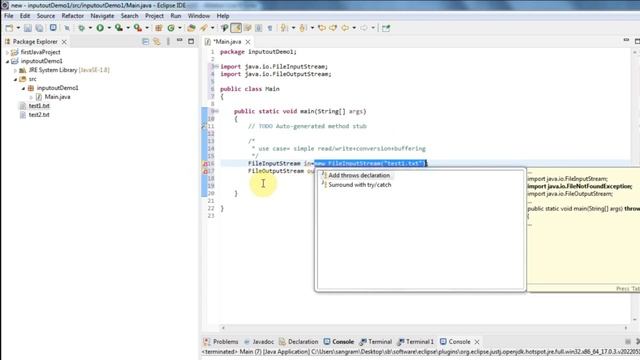The width and height of the screenshot is (640, 360).
Task: Click the Open Perspective toolbar icon
Action: pos(386,28)
